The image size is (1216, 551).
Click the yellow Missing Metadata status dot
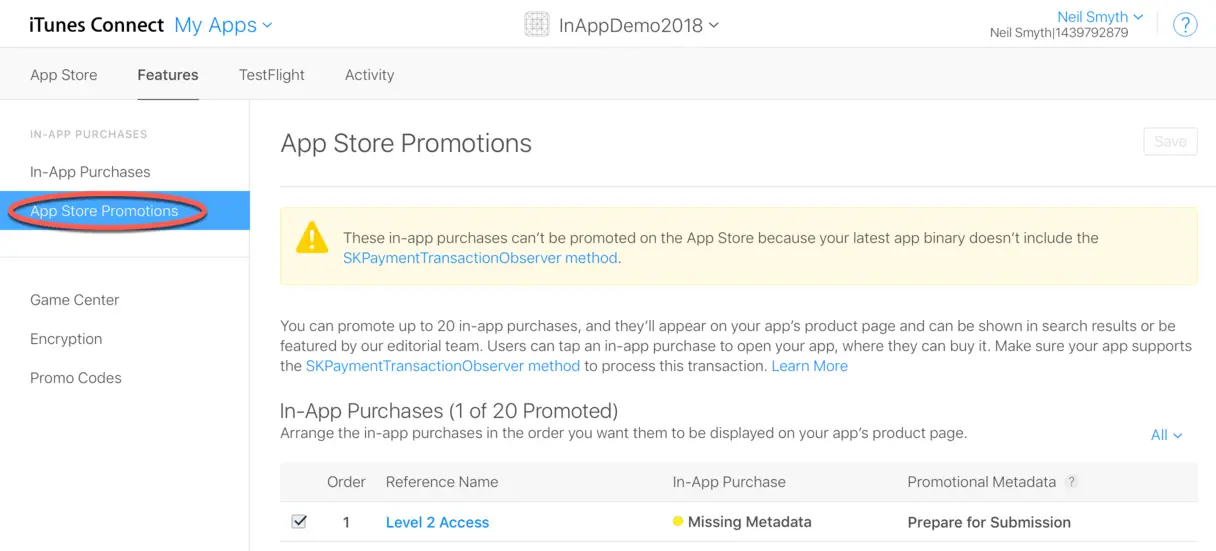tap(678, 522)
